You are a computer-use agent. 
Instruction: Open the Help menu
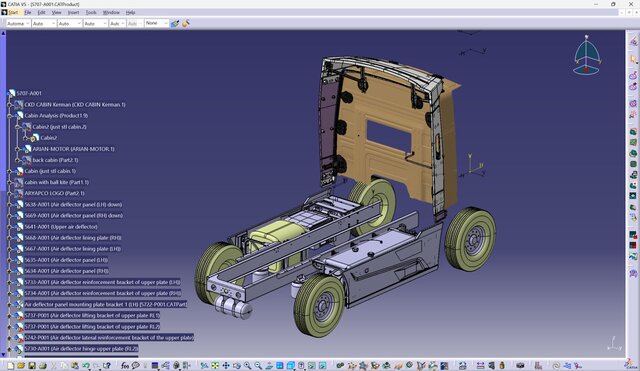[x=130, y=13]
